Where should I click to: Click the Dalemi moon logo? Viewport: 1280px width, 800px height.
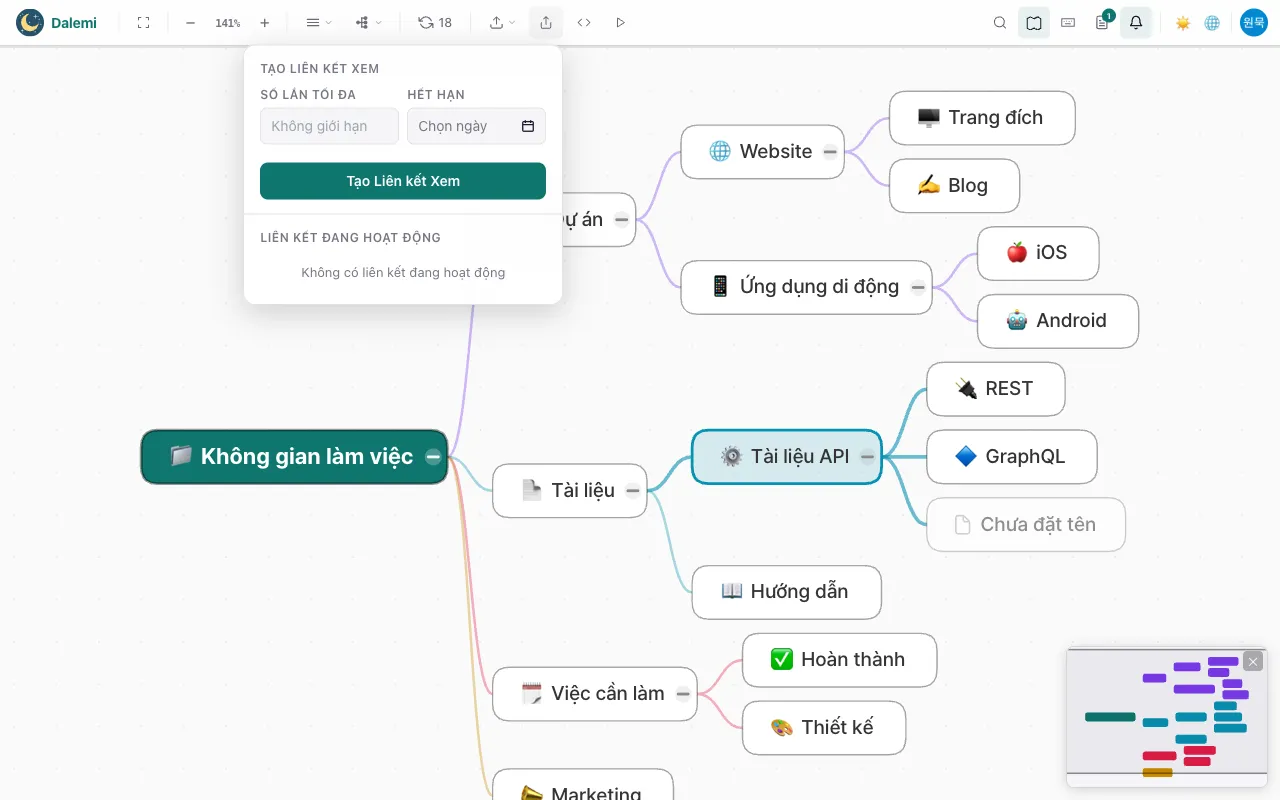[x=30, y=22]
